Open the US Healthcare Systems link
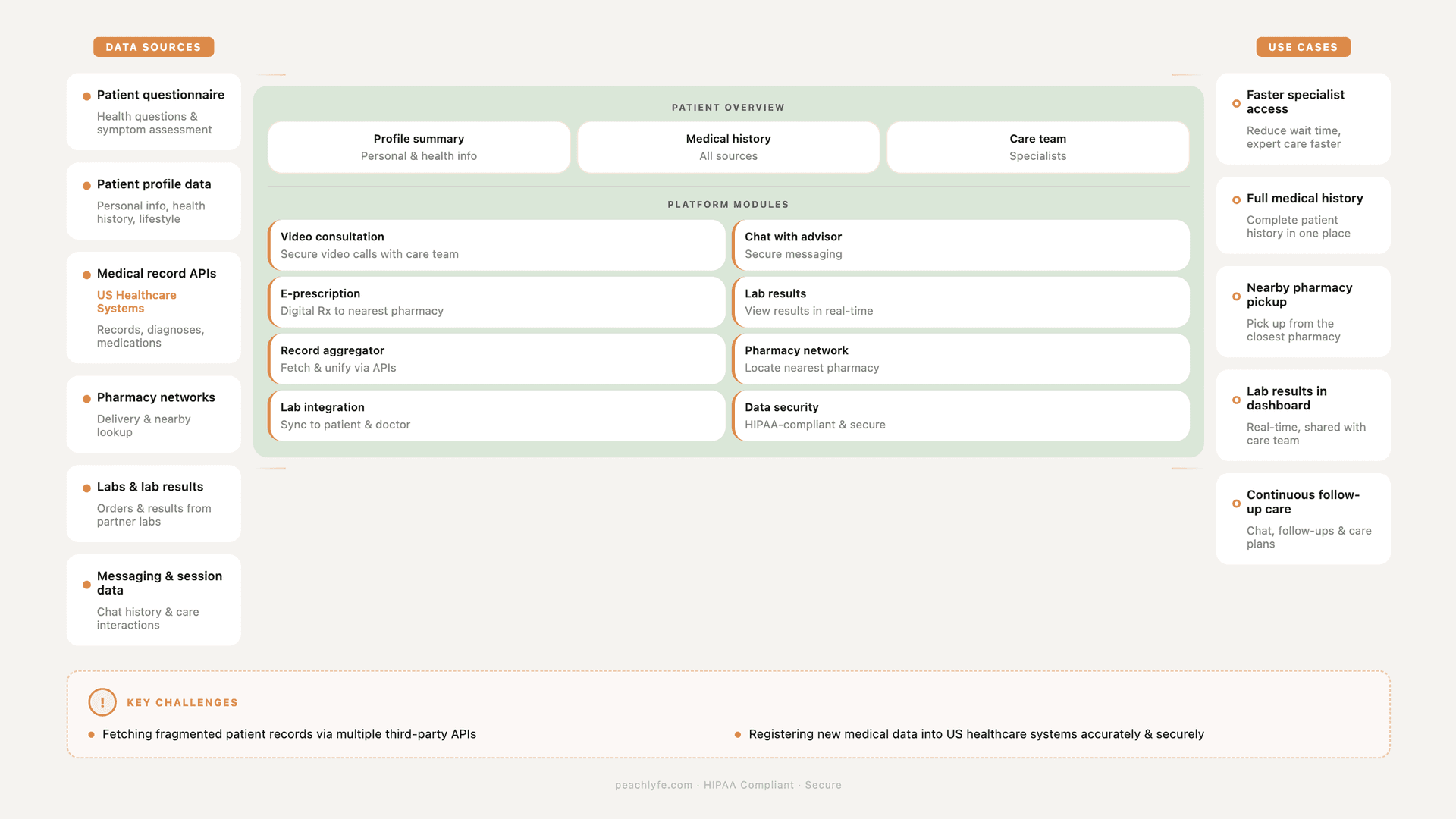Viewport: 1456px width, 819px height. point(136,302)
